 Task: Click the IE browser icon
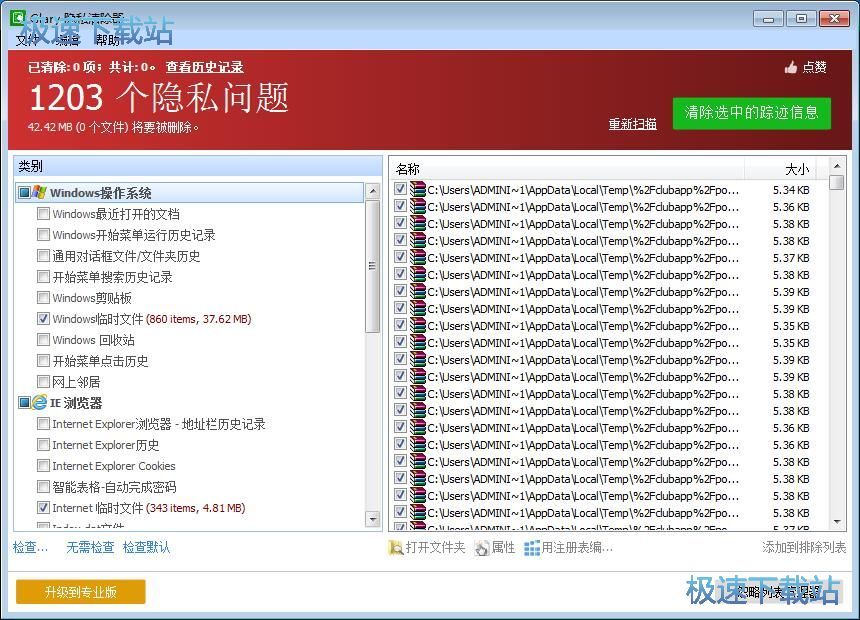tap(39, 402)
